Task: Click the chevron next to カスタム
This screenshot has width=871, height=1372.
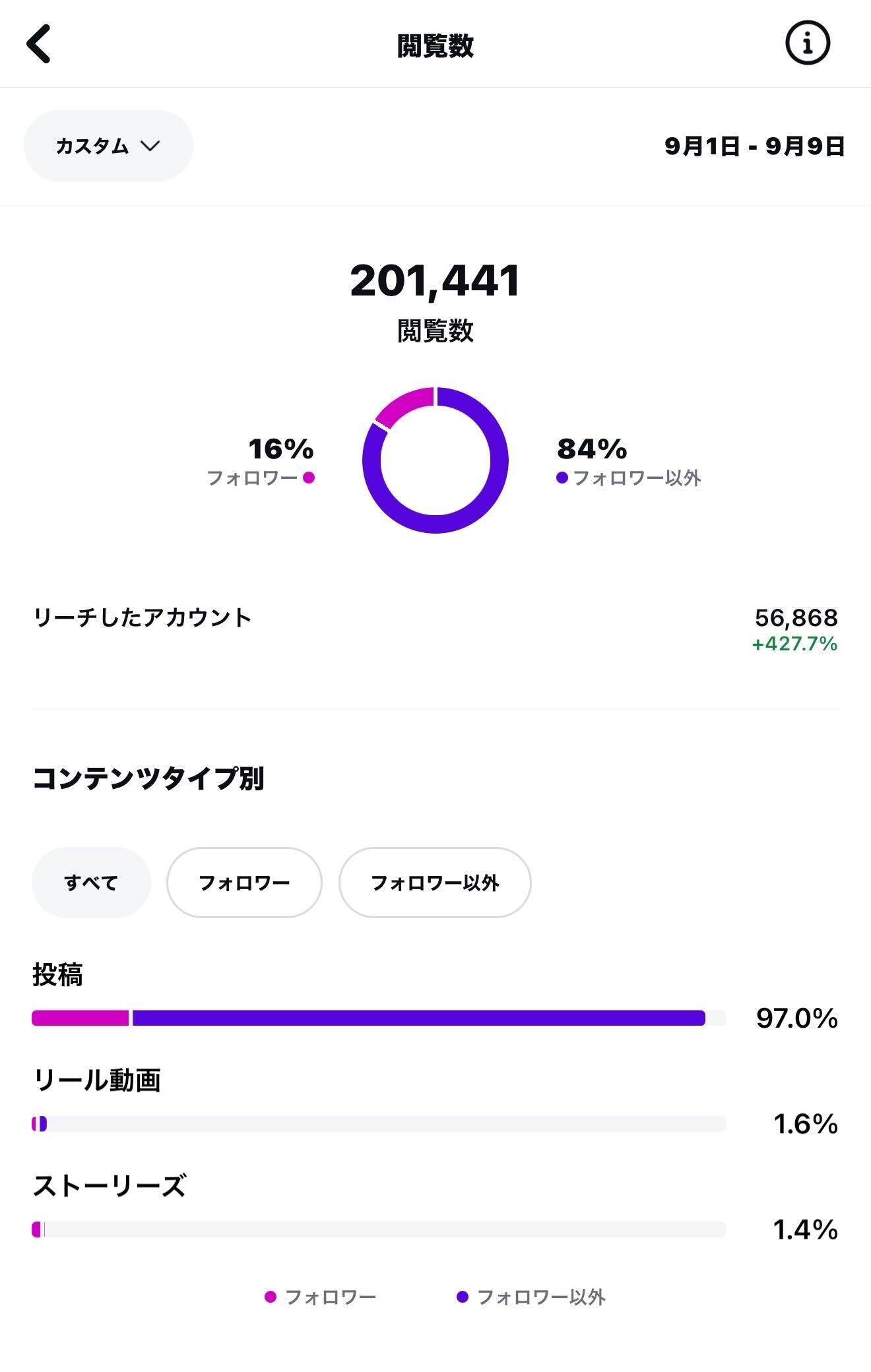Action: pos(150,146)
